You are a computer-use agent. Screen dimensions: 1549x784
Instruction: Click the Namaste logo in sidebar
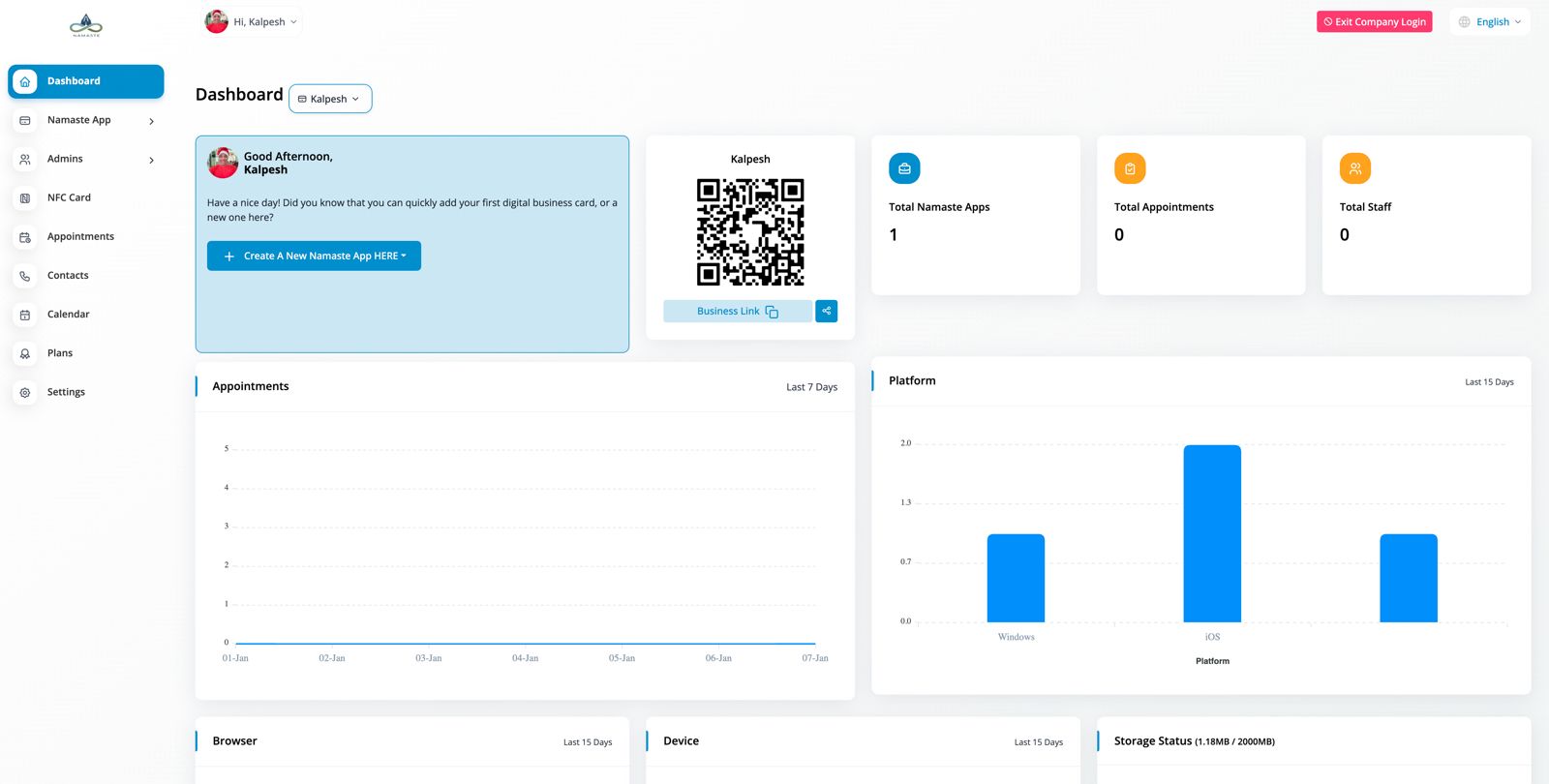pos(86,26)
